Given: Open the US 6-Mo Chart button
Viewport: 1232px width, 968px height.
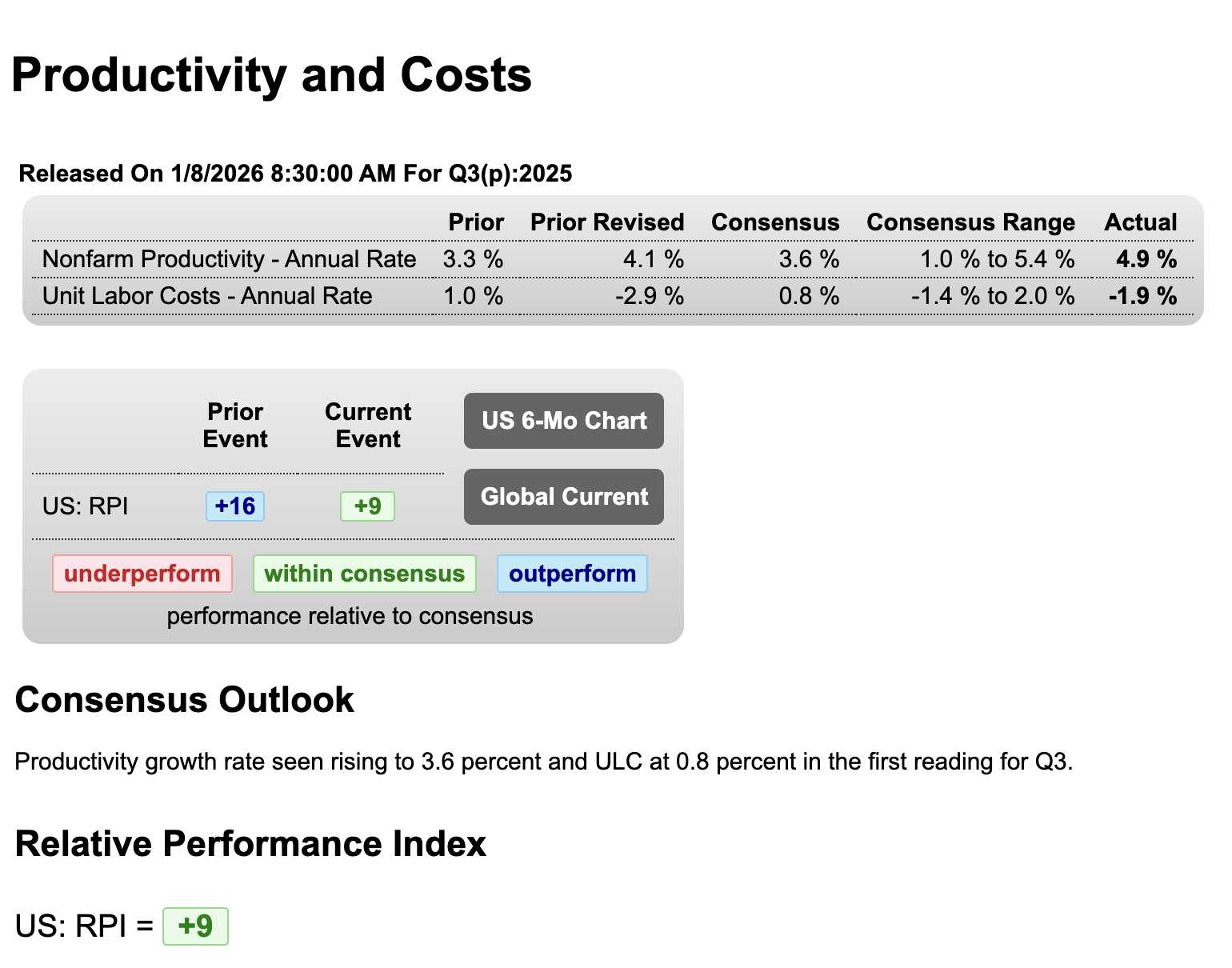Looking at the screenshot, I should tap(564, 421).
